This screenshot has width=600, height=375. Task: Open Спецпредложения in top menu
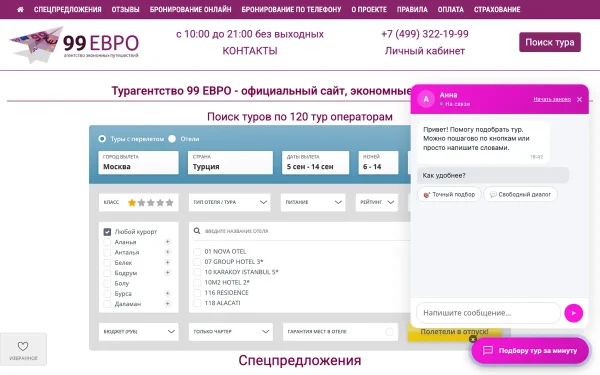pos(68,10)
